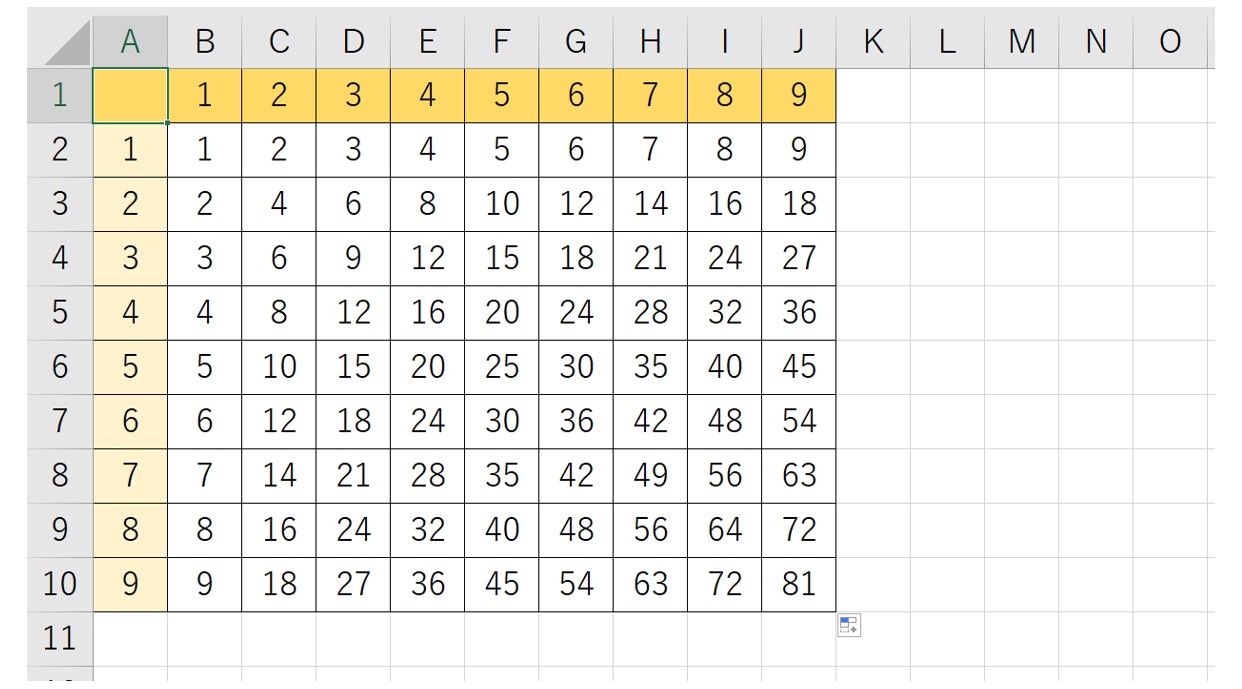1242x689 pixels.
Task: Click header cell J1 showing 9
Action: [798, 95]
